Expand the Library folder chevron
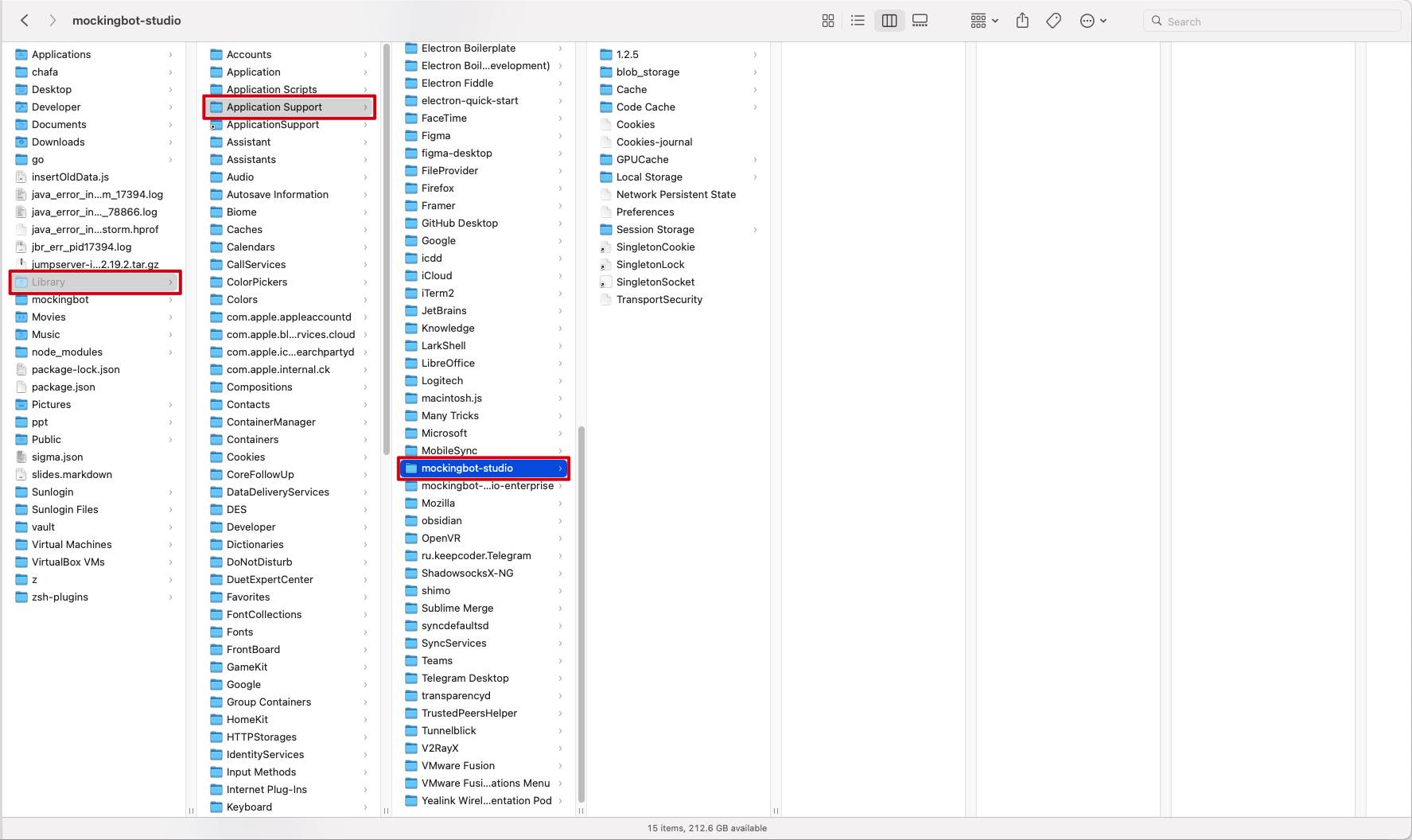 click(170, 282)
